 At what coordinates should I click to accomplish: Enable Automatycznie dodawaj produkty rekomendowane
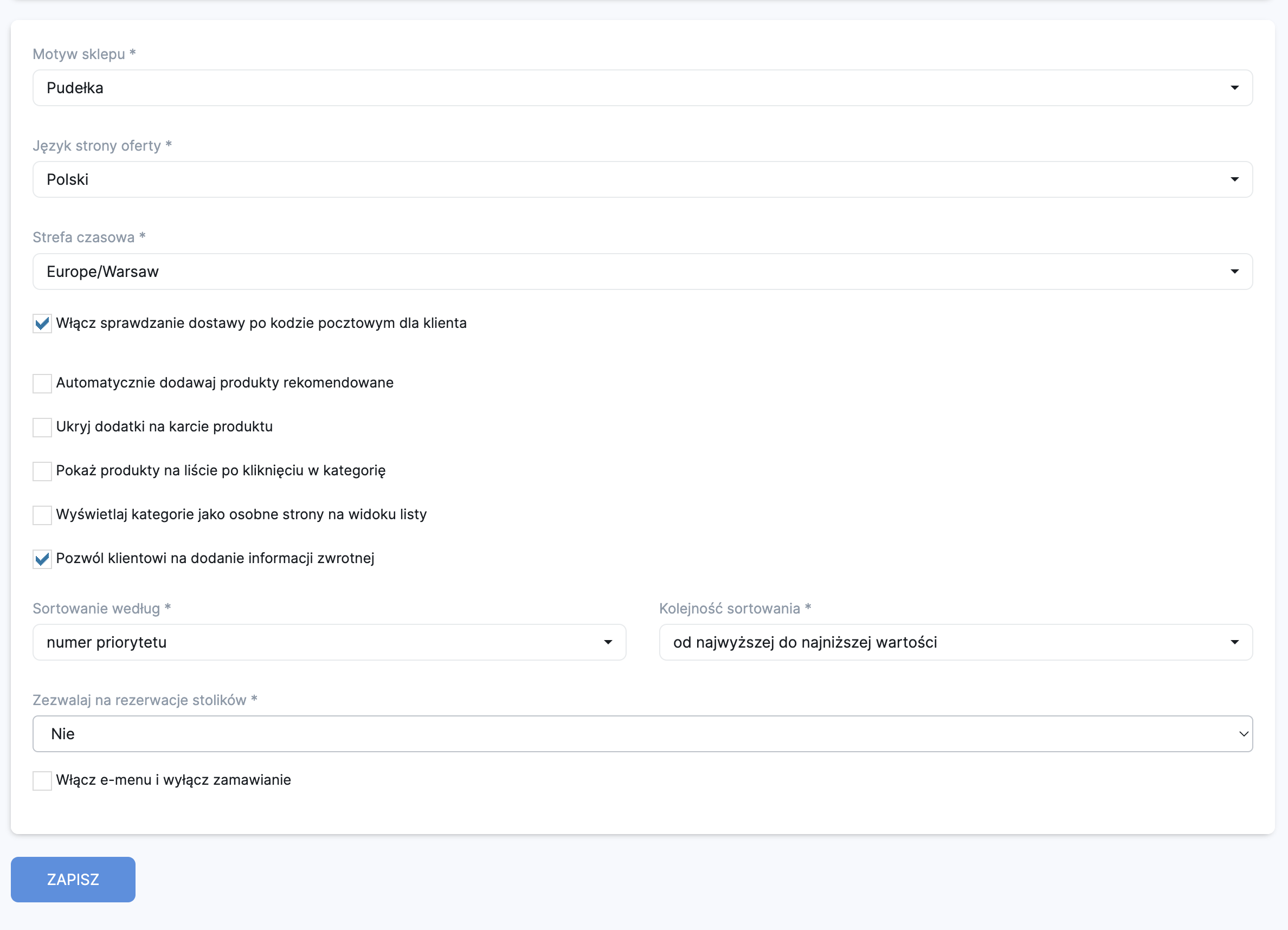click(42, 383)
